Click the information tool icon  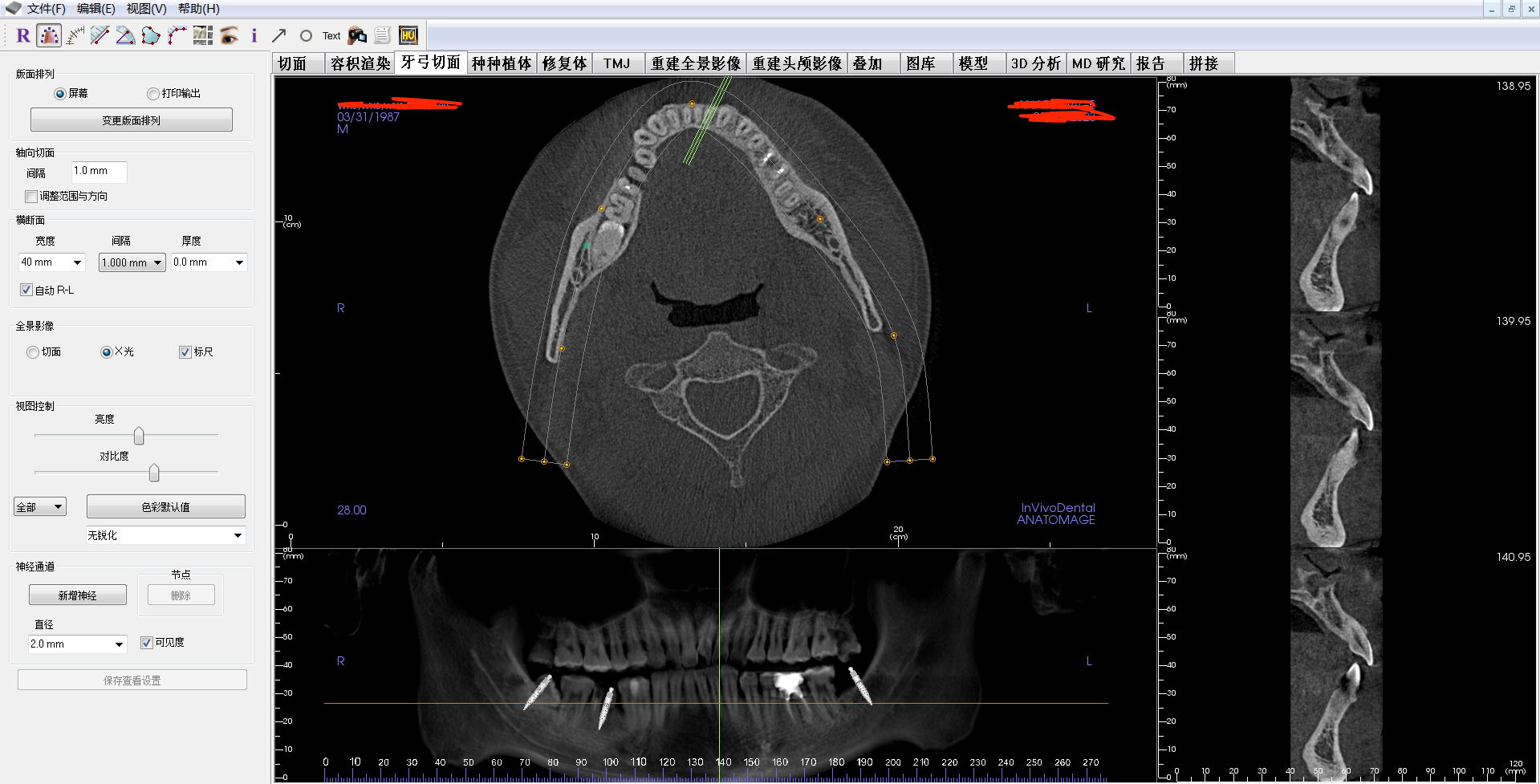point(254,35)
